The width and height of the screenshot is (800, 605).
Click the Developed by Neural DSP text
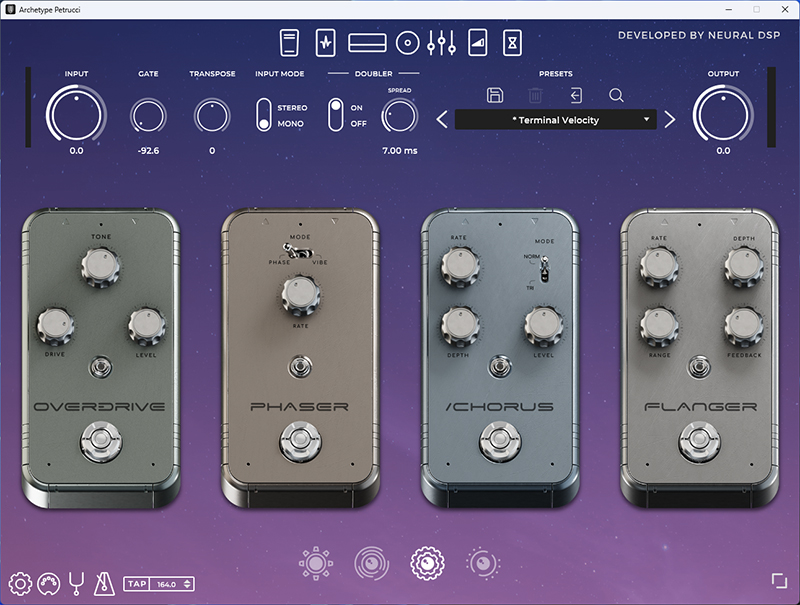click(699, 35)
